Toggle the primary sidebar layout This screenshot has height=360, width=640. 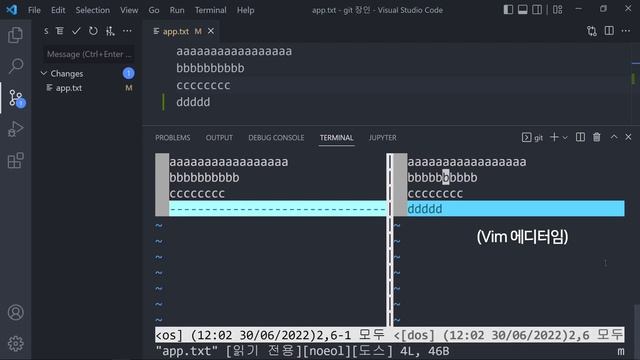[x=508, y=9]
